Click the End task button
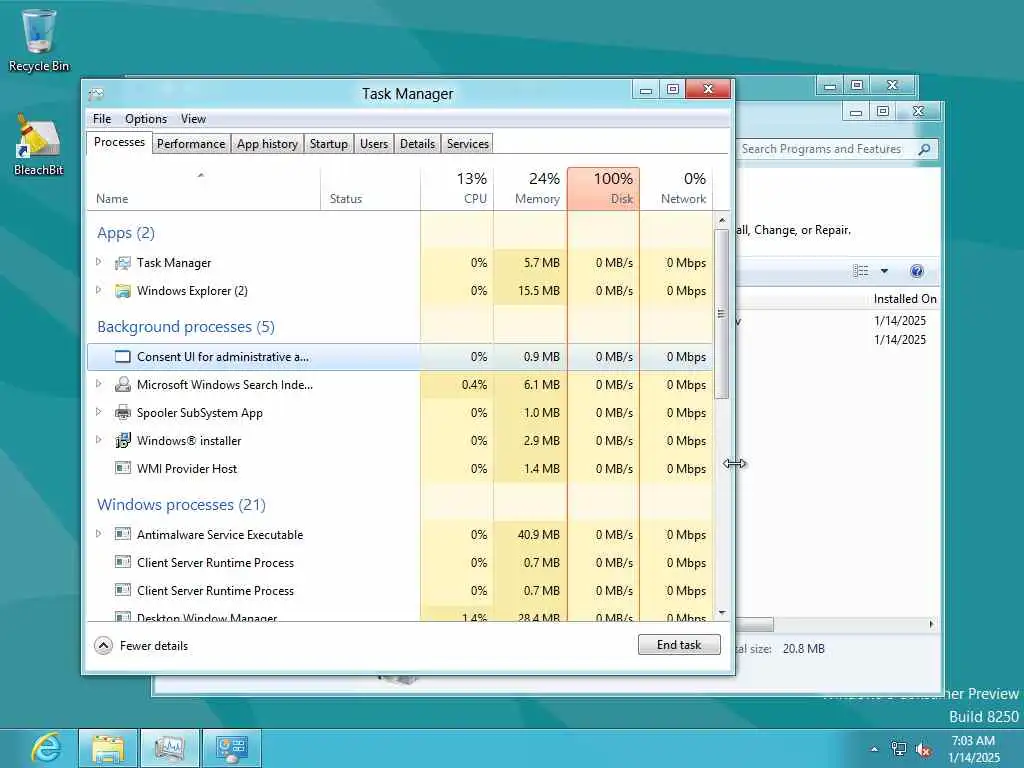The height and width of the screenshot is (768, 1024). [679, 645]
